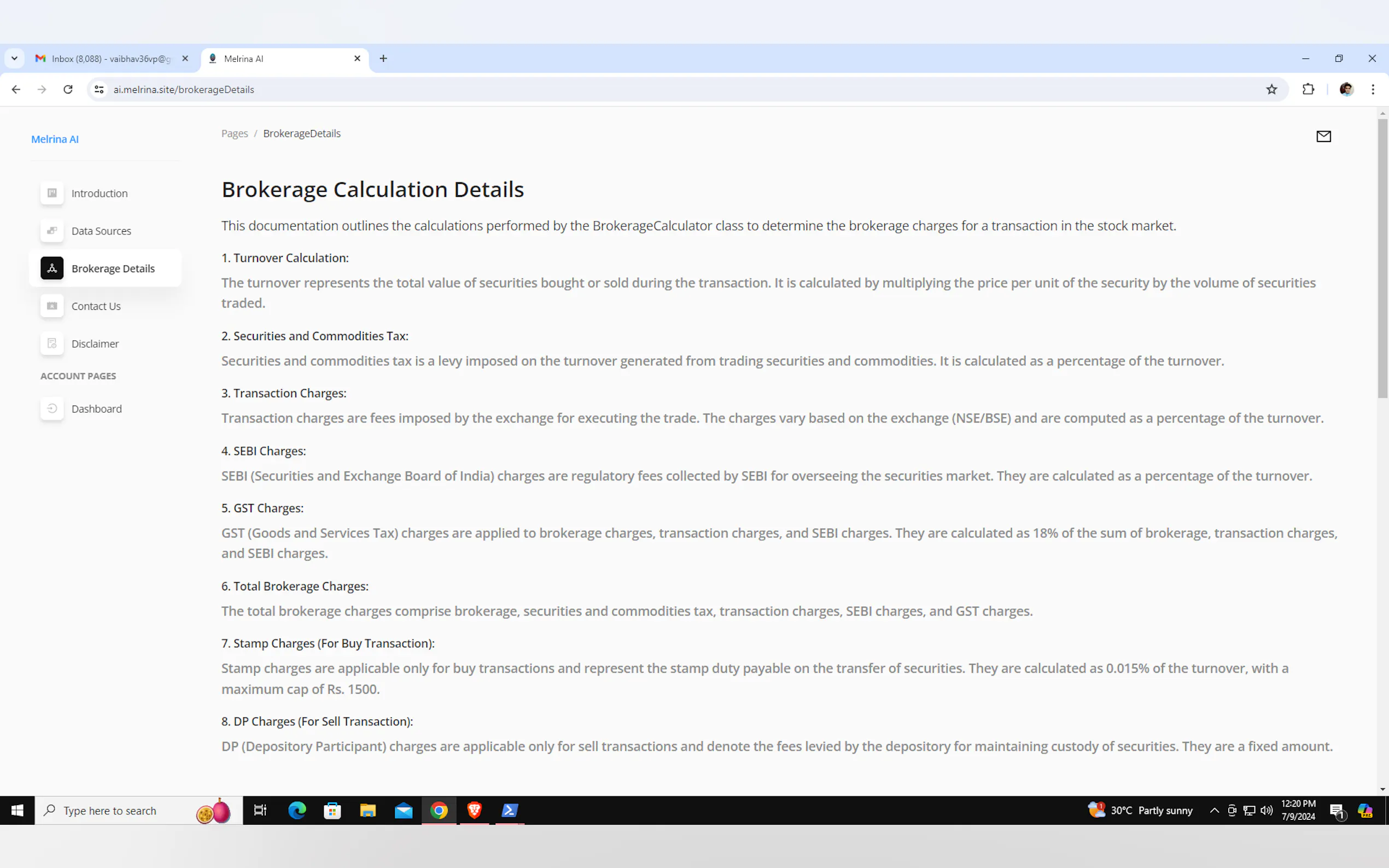
Task: Click the mail envelope icon at top right
Action: coord(1323,136)
